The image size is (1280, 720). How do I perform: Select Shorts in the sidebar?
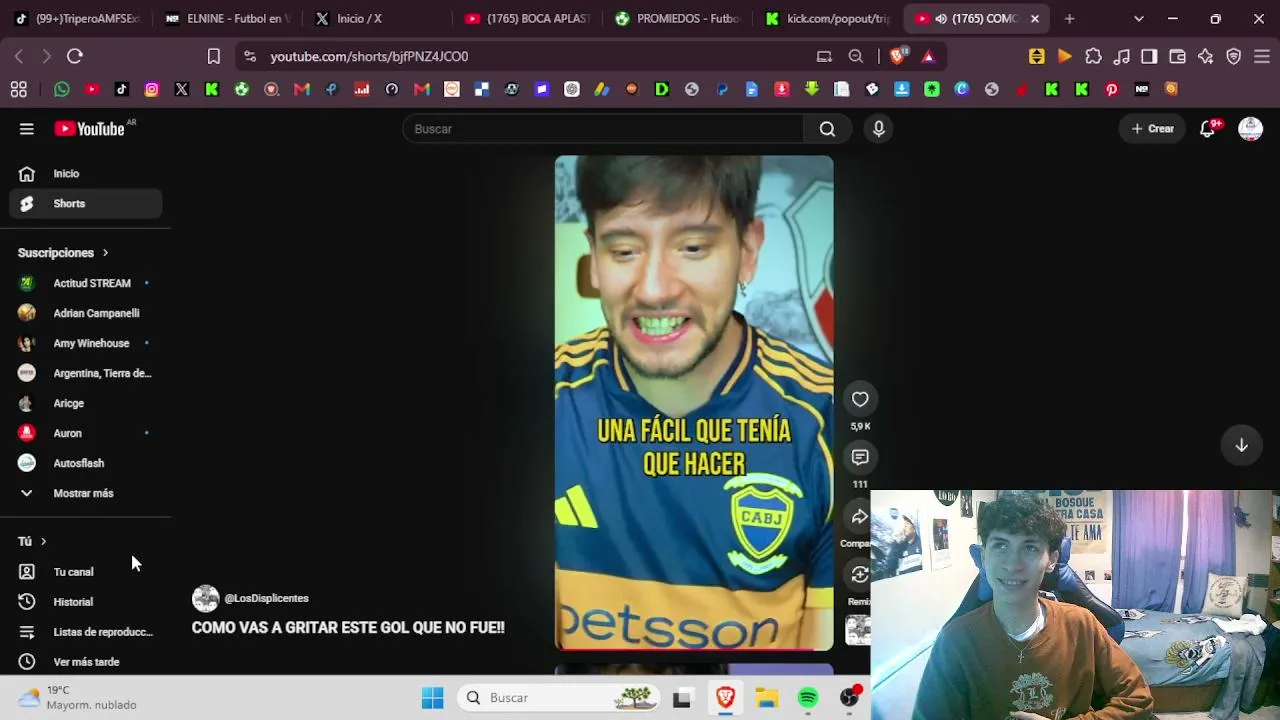click(x=87, y=204)
